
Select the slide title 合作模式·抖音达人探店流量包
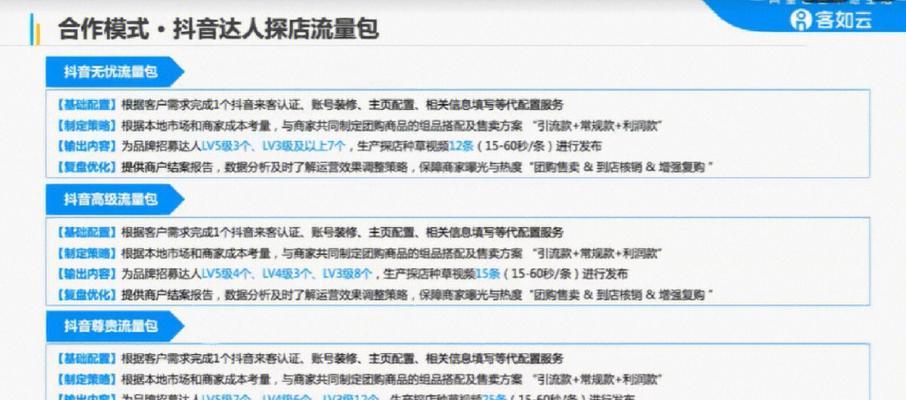(218, 29)
